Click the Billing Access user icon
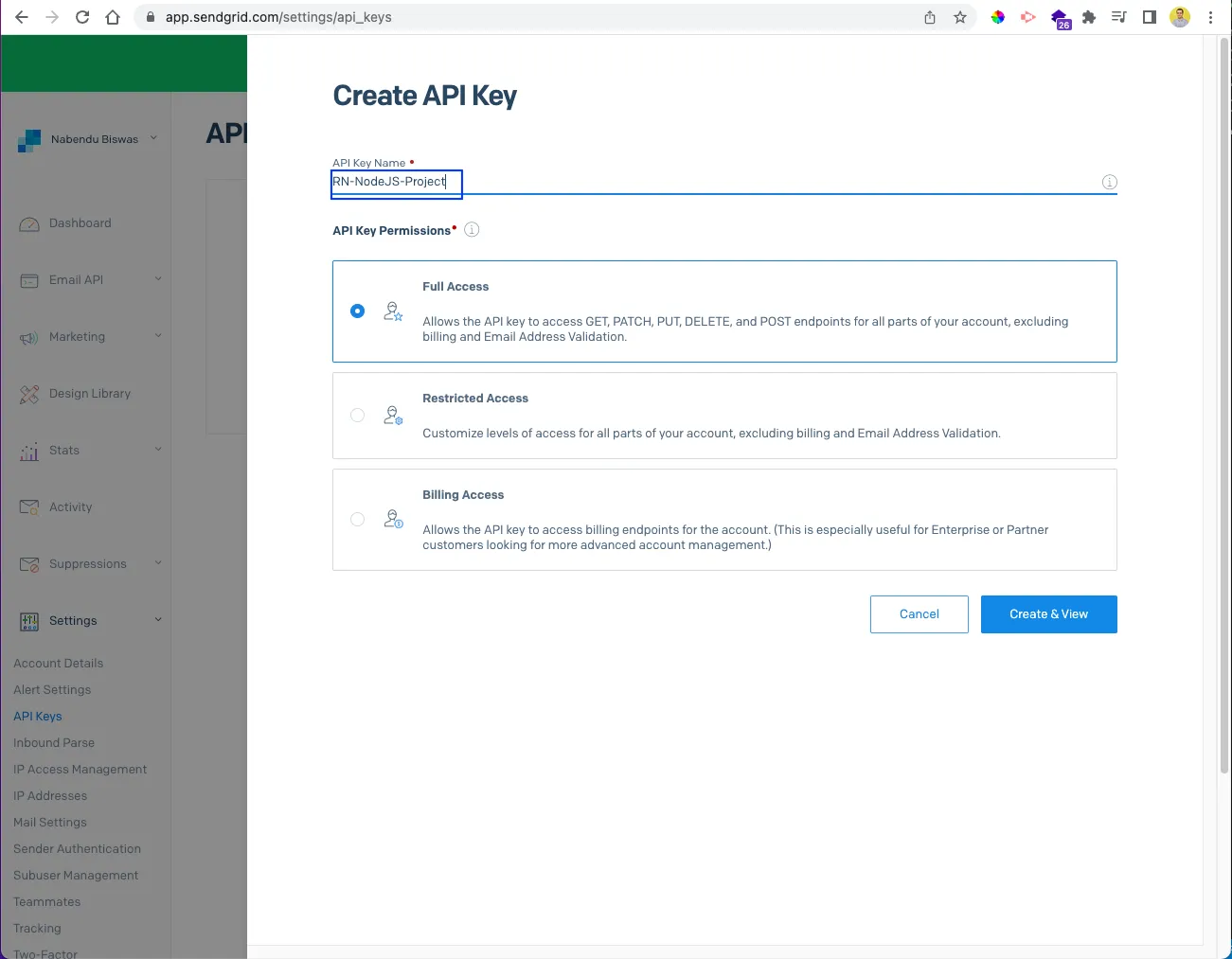 pos(393,519)
